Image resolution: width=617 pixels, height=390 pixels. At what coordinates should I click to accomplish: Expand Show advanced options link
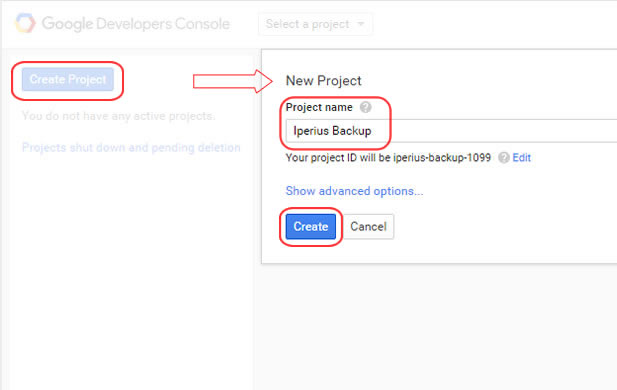tap(355, 191)
